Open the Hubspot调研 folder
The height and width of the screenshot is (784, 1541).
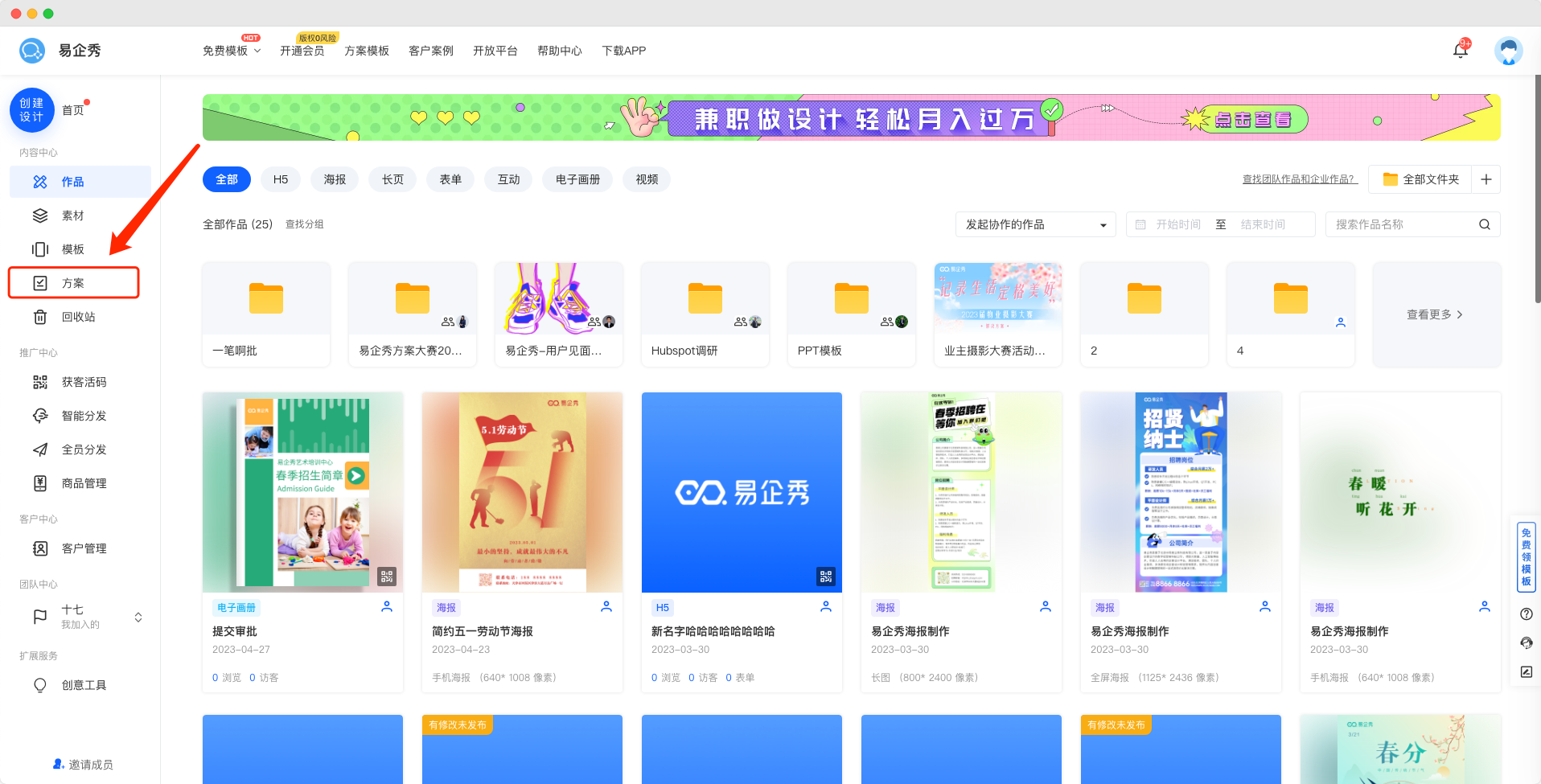point(705,314)
